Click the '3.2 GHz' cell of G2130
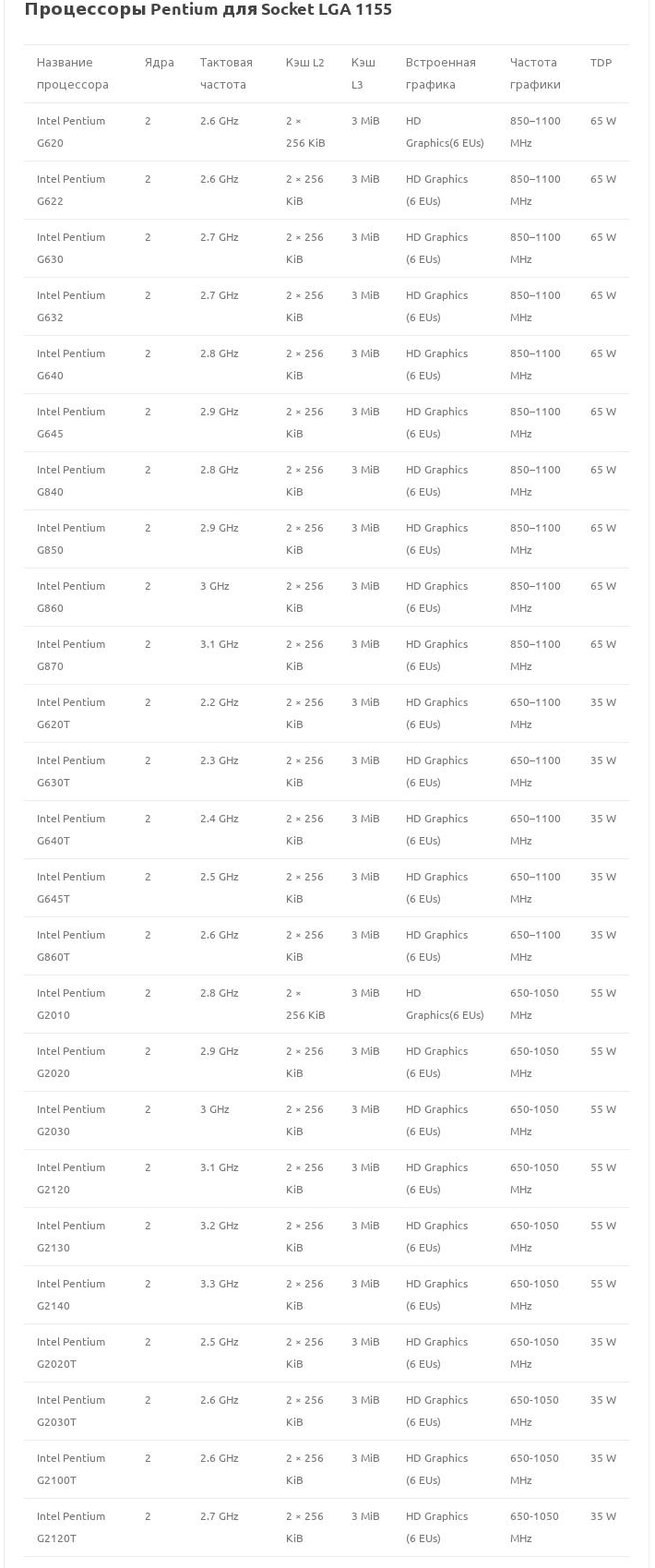 point(220,1226)
